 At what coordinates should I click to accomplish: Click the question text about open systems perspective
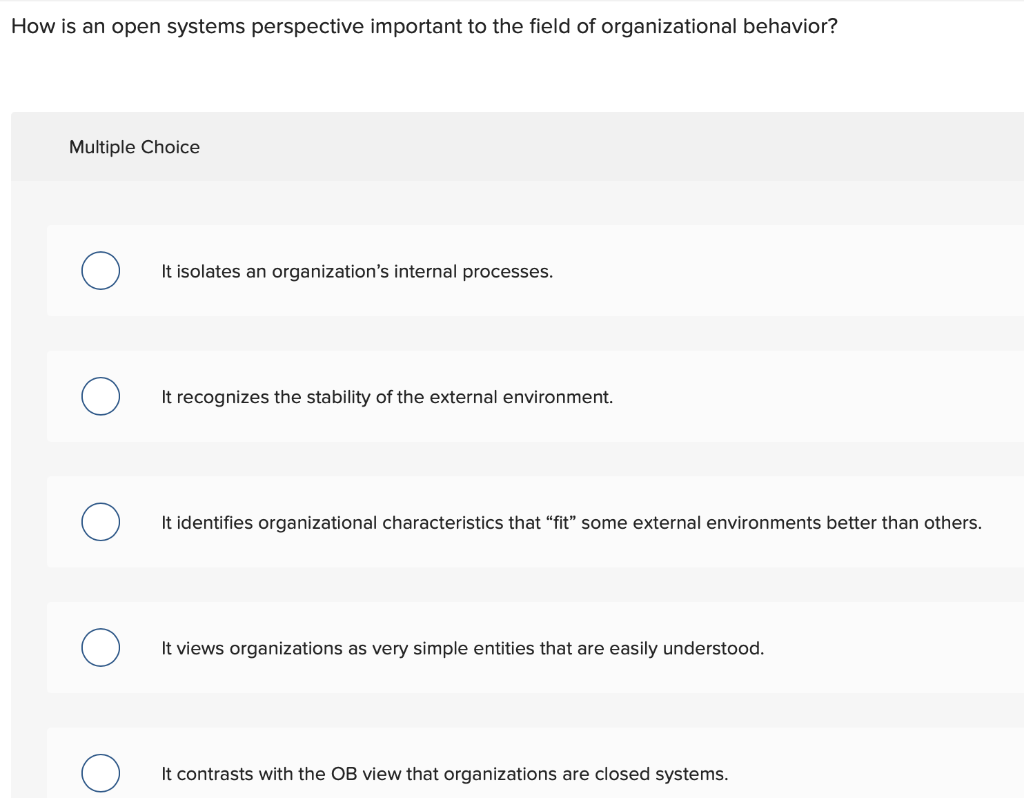[x=424, y=26]
